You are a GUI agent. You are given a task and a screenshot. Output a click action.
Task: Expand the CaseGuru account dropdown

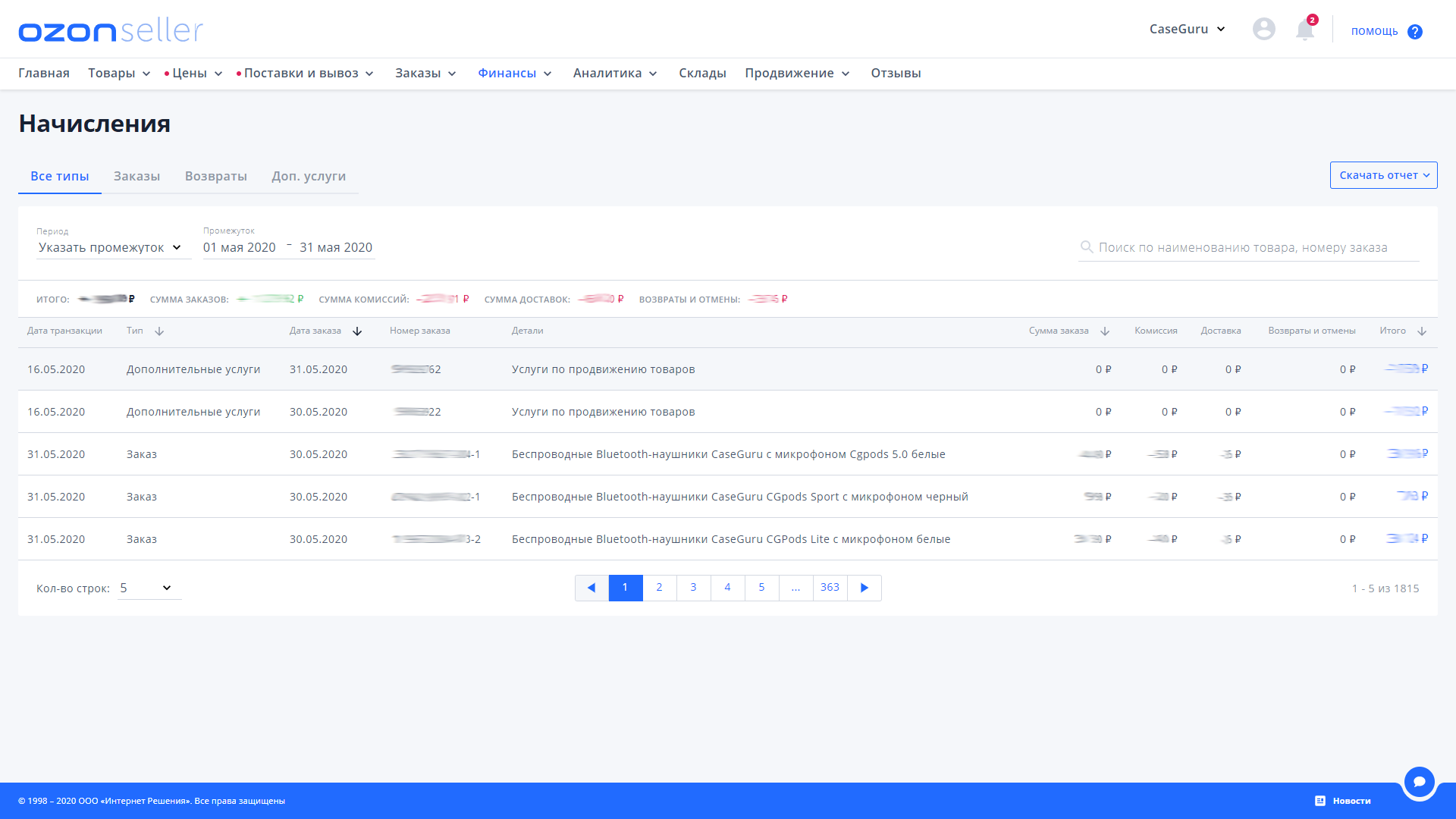point(1187,29)
